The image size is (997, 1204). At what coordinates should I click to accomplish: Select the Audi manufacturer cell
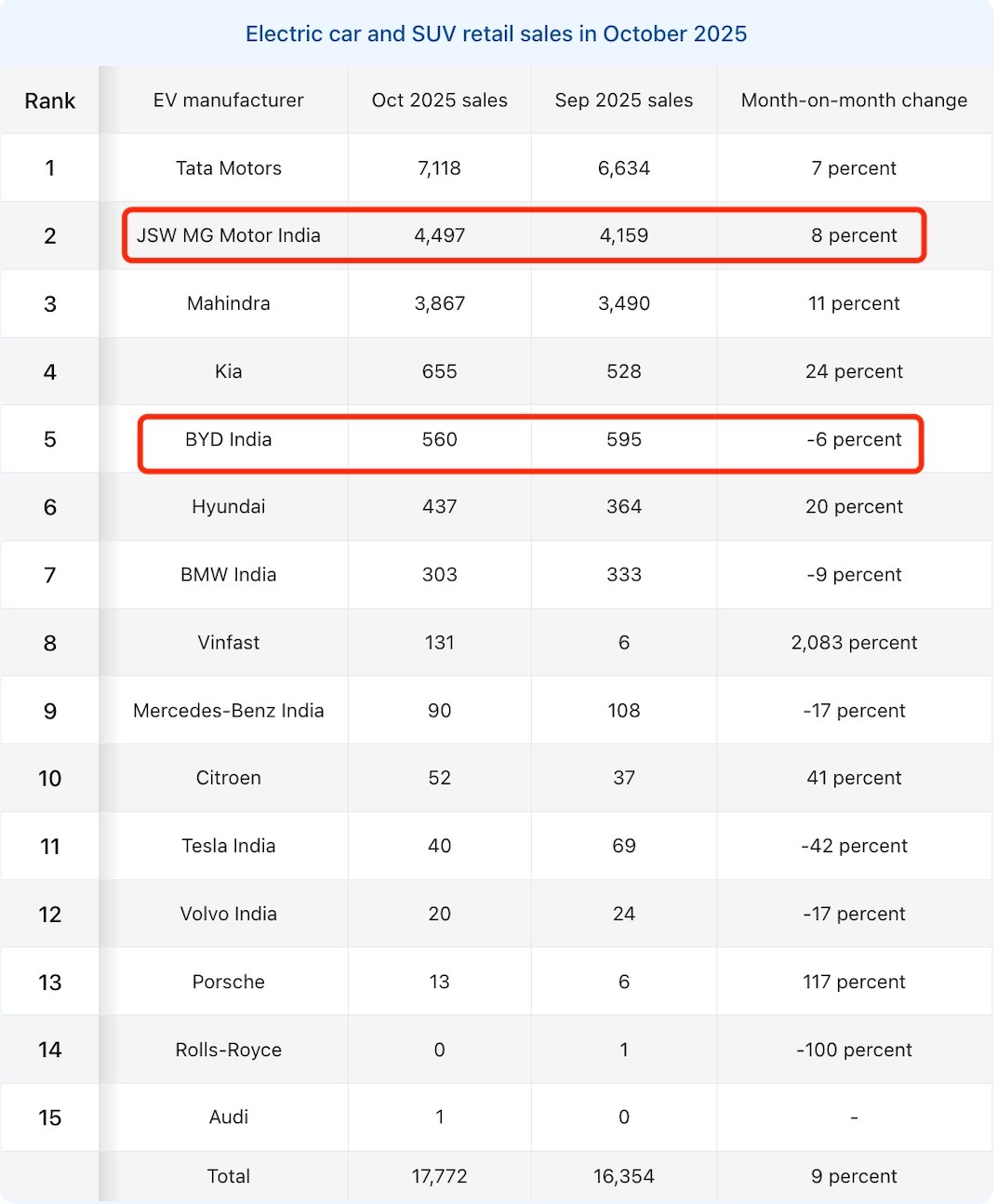tap(229, 1117)
